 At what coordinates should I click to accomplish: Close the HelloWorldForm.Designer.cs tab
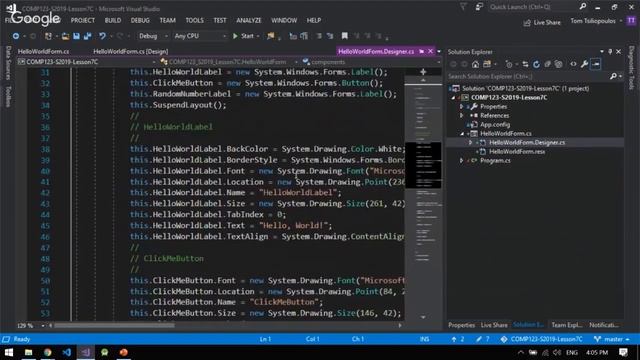430,51
